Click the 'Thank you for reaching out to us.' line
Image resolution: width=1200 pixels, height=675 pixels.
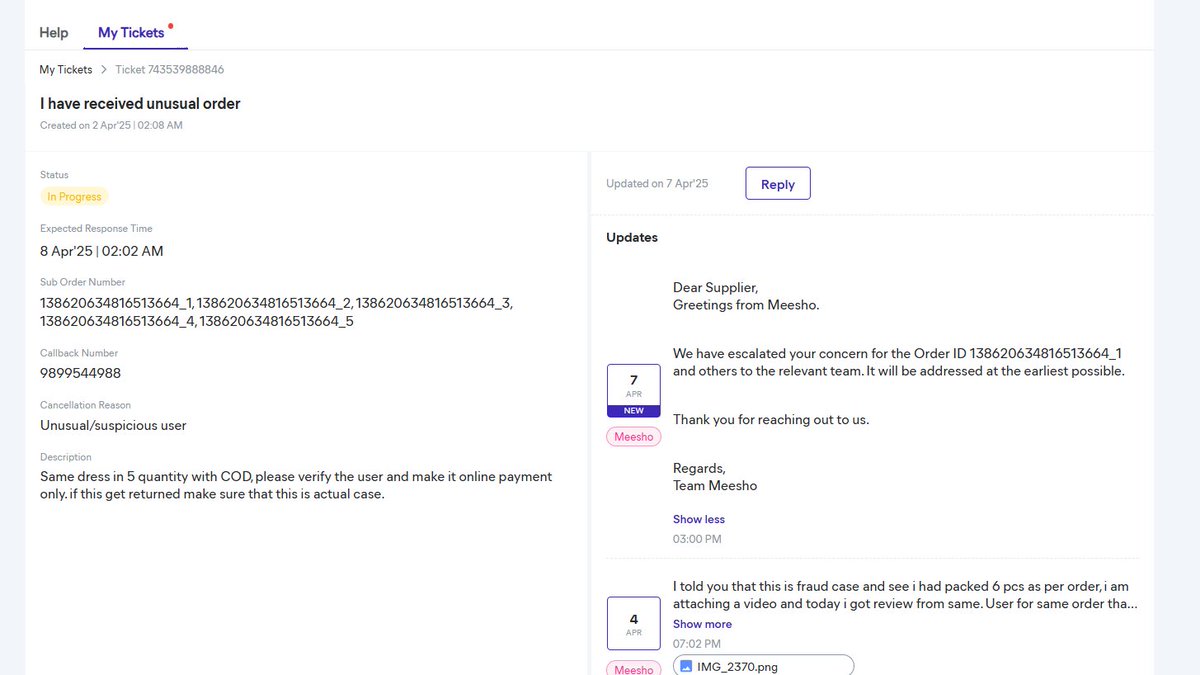coord(771,420)
